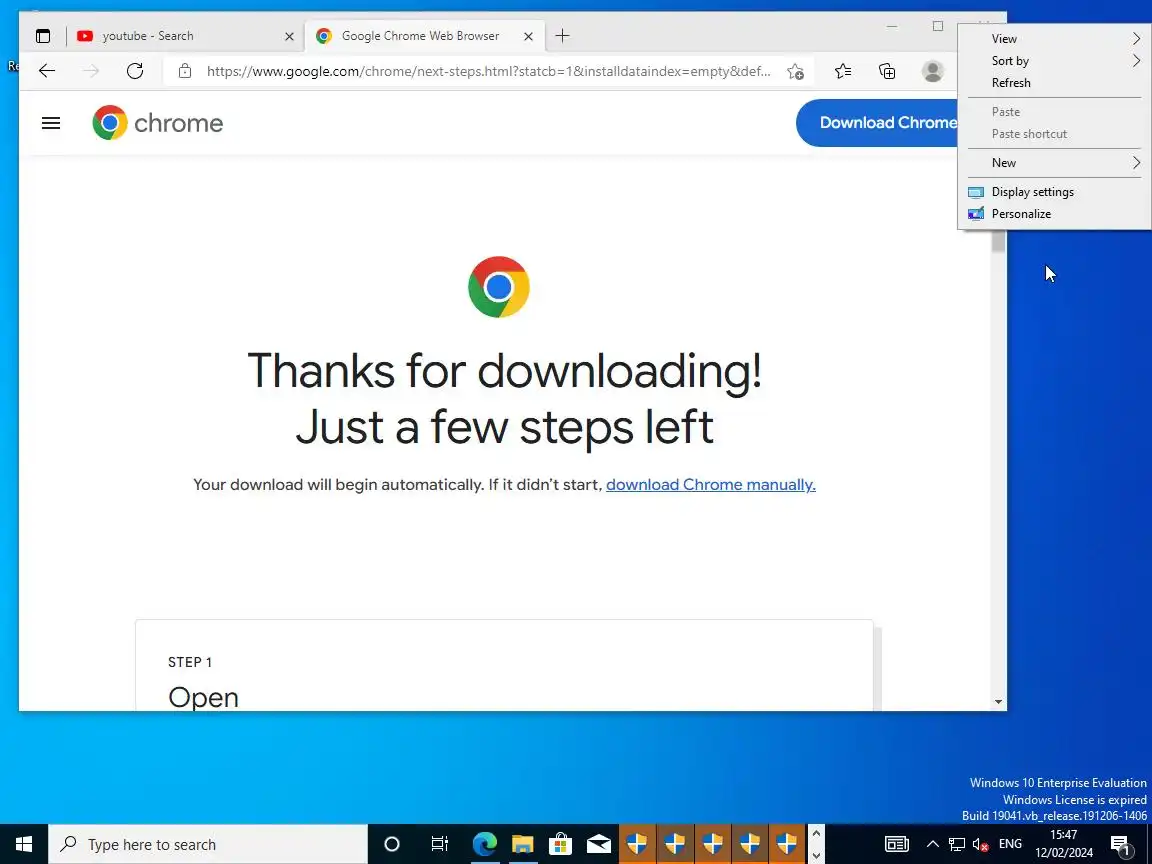Minimize the Edge browser window
Image resolution: width=1152 pixels, height=864 pixels.
point(892,26)
